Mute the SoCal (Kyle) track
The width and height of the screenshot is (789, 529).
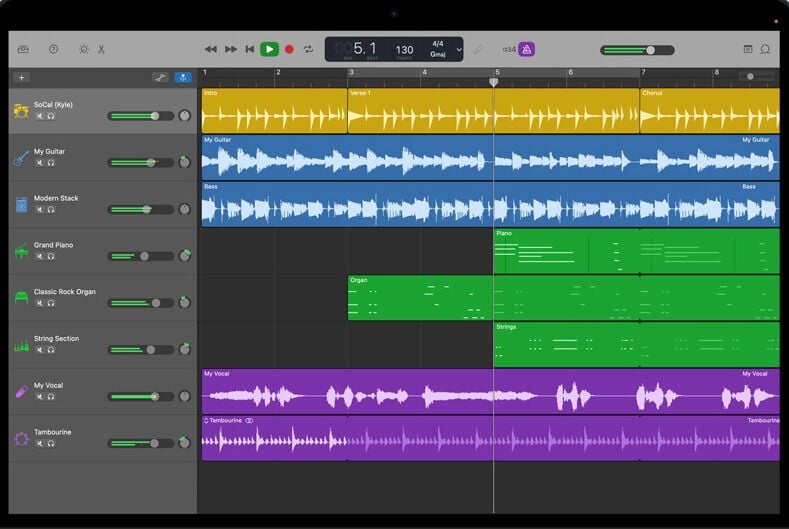pyautogui.click(x=40, y=116)
